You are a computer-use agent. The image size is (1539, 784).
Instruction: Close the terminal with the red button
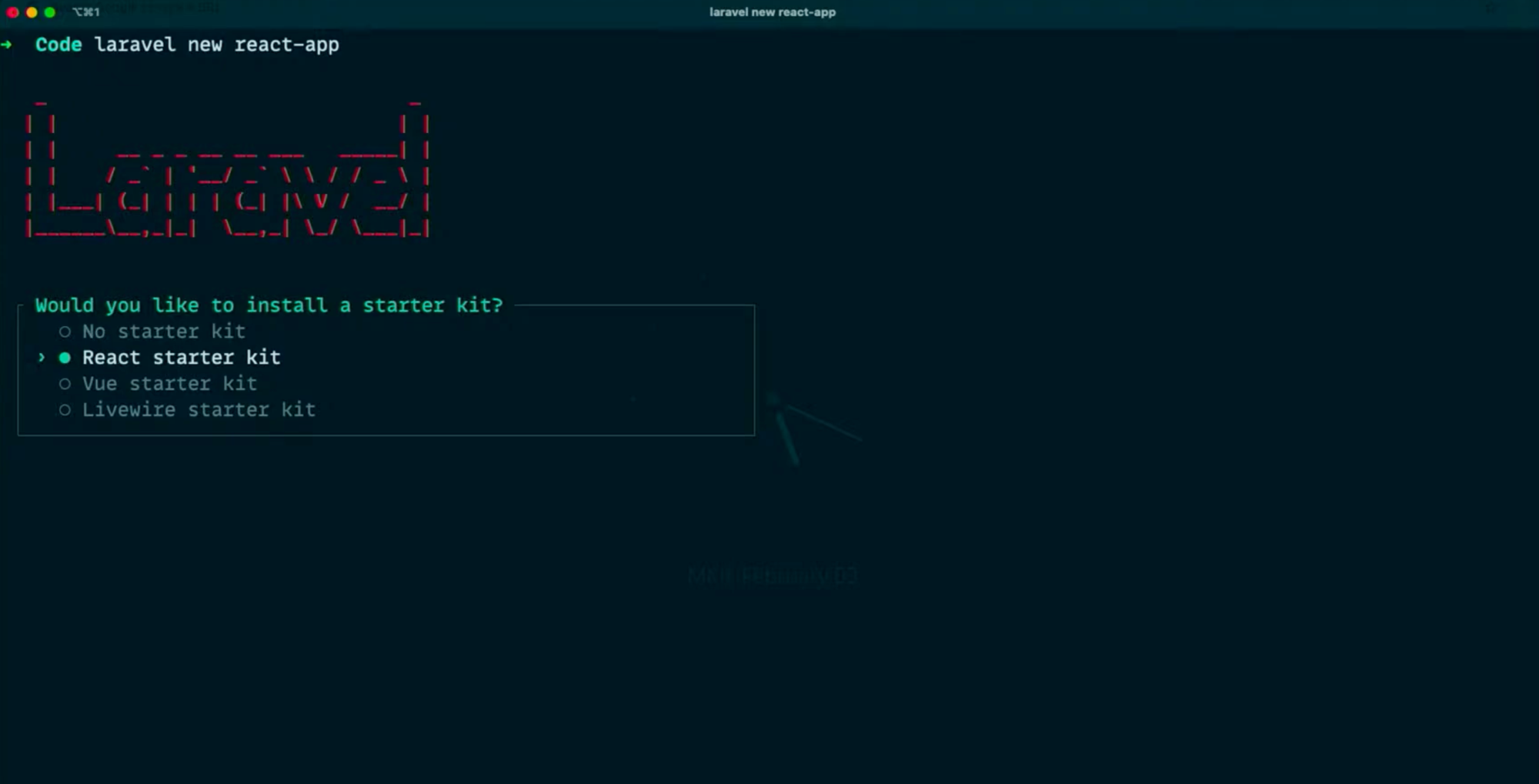click(x=12, y=12)
